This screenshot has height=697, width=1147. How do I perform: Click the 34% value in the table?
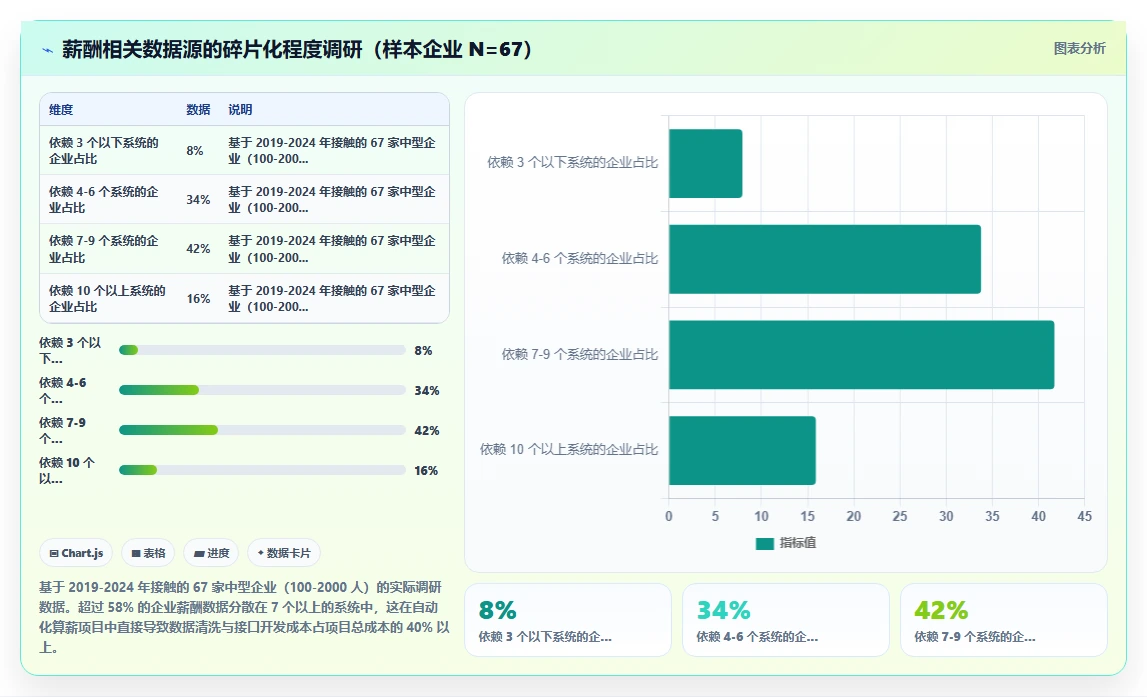click(198, 200)
